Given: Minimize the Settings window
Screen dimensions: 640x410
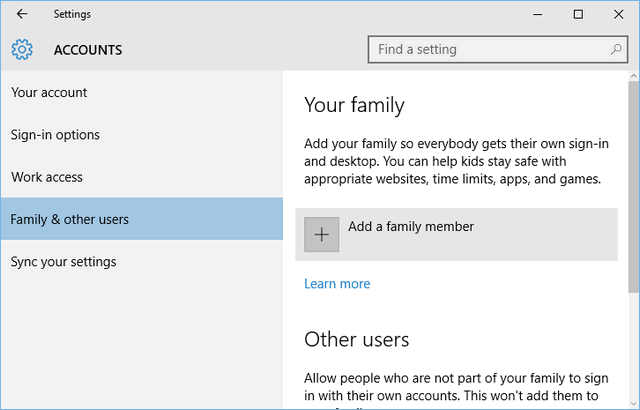Looking at the screenshot, I should [x=538, y=14].
